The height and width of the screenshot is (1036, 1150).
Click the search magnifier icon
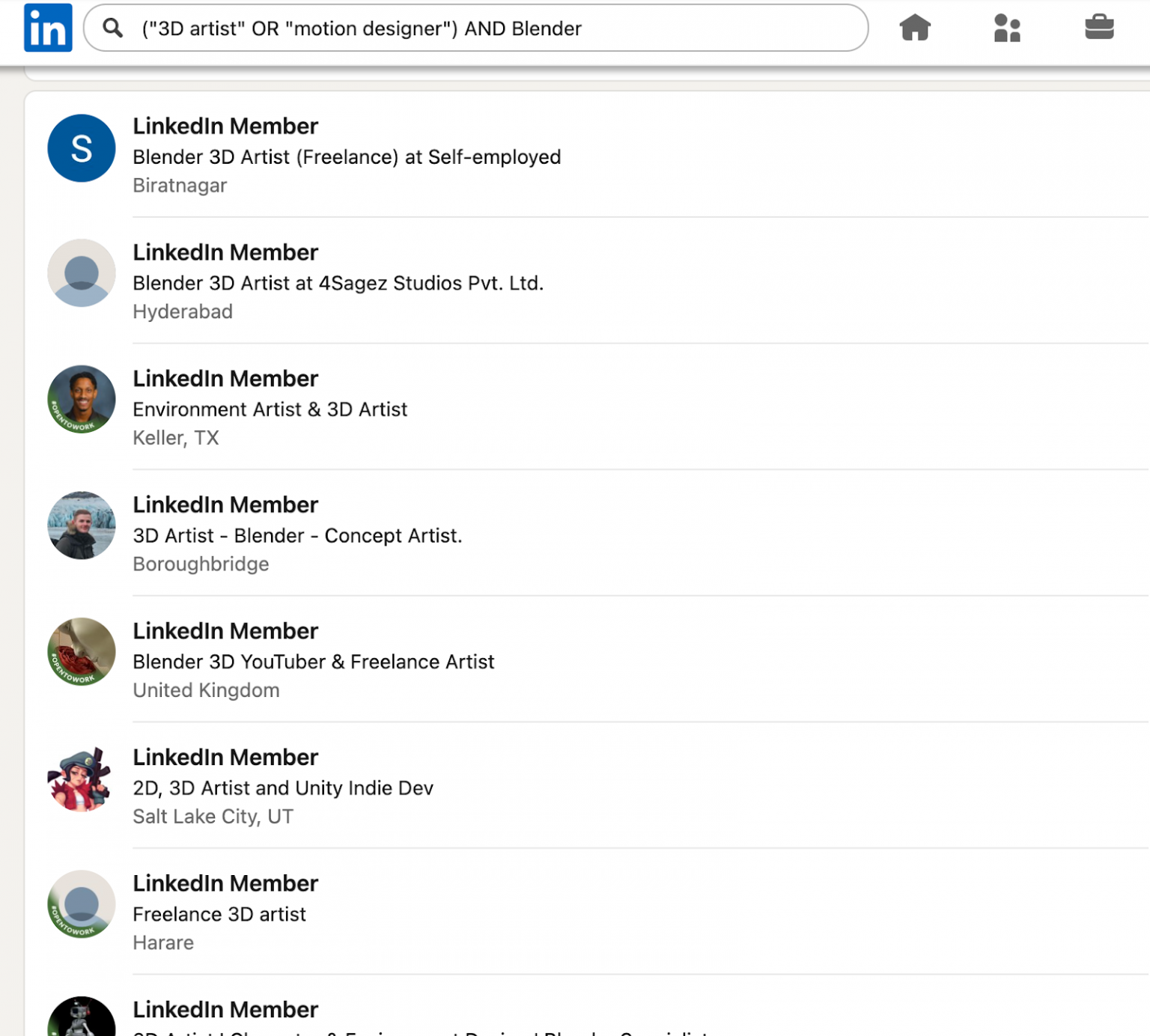coord(114,28)
